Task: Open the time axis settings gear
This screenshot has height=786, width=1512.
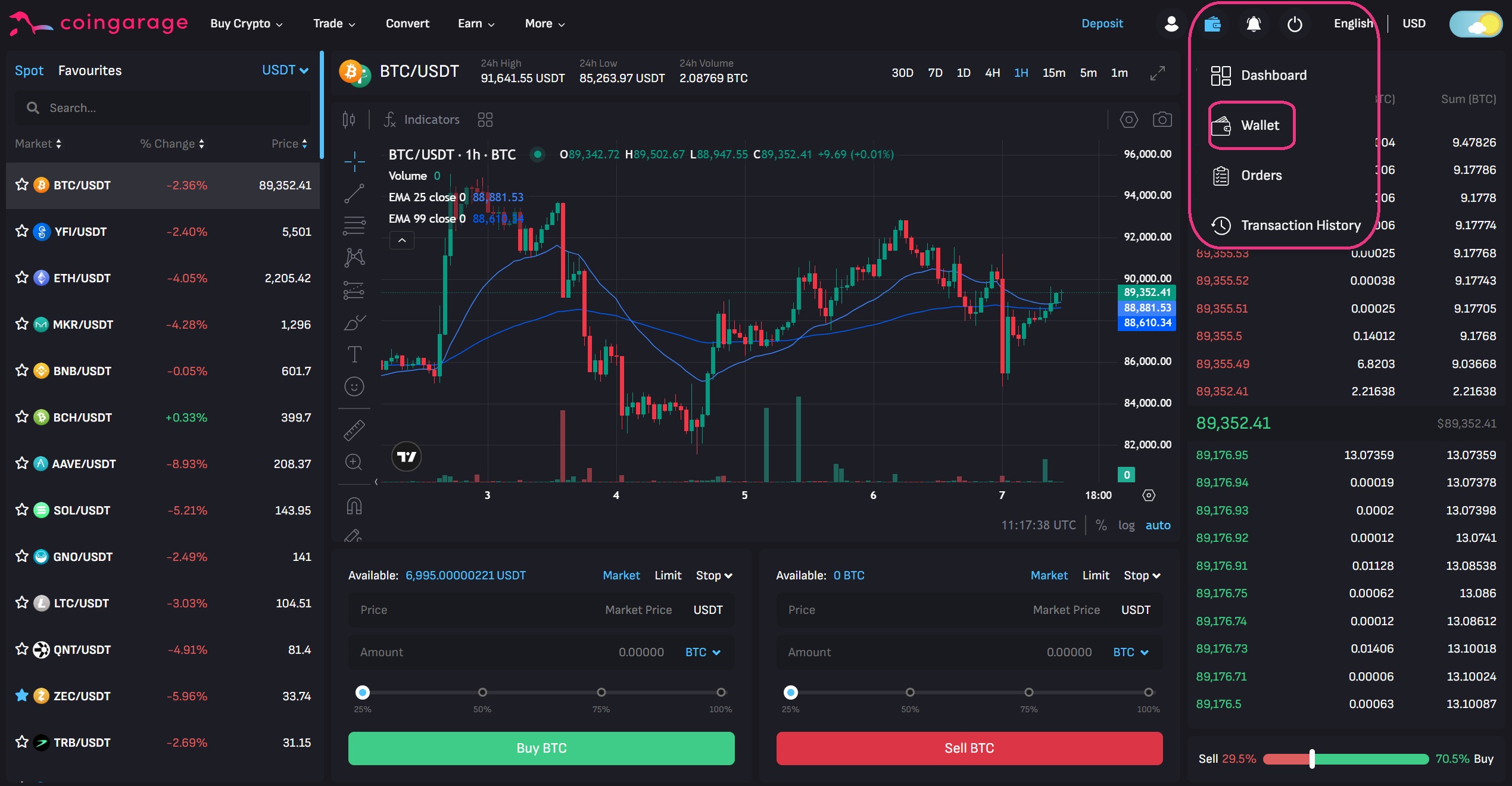Action: pyautogui.click(x=1149, y=495)
